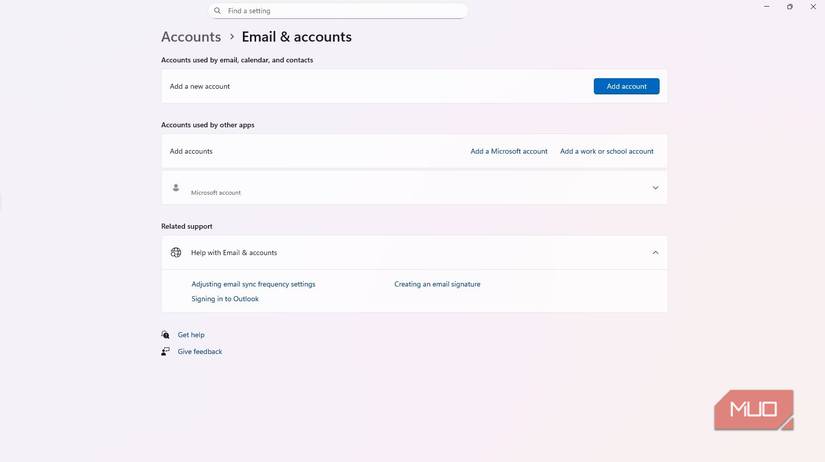The image size is (825, 462).
Task: Open Adjusting email sync frequency settings link
Action: (x=253, y=284)
